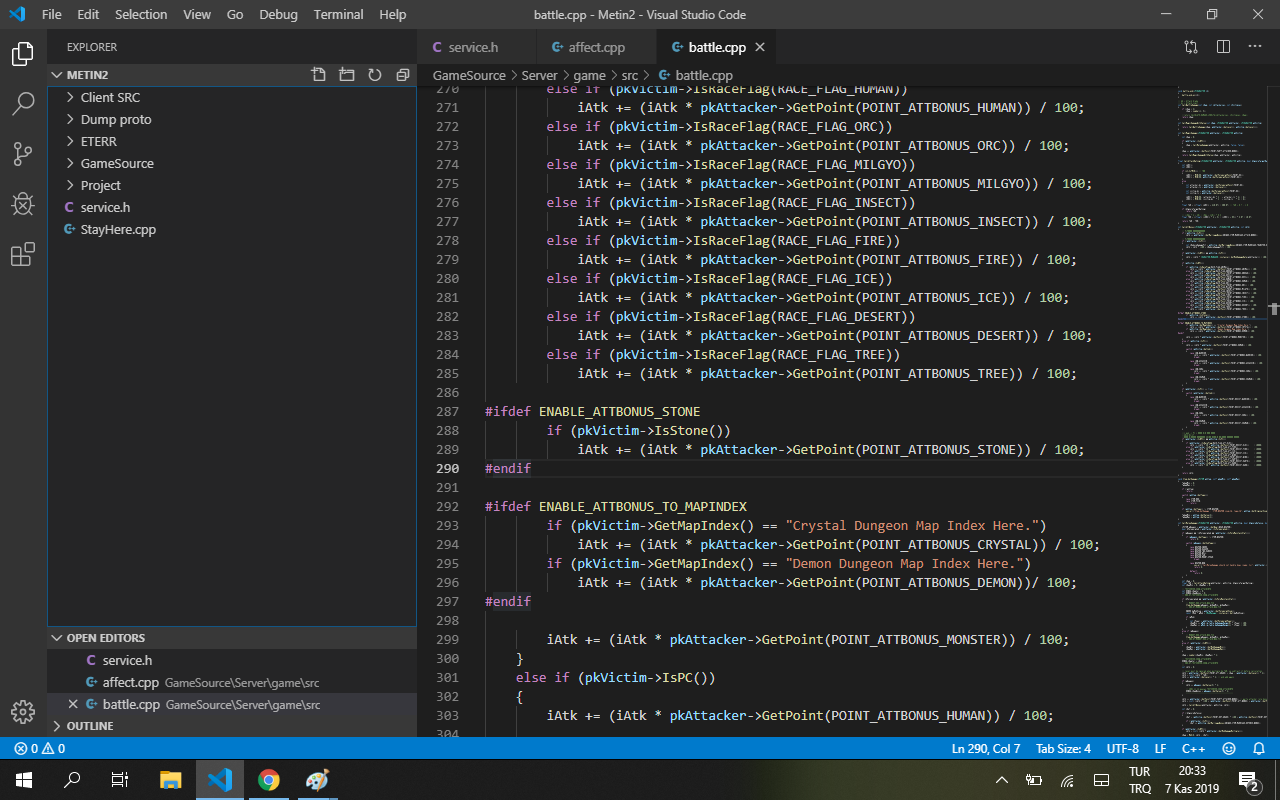Screen dimensions: 1280x800
Task: Collapse all folders in METIN2 explorer
Action: tap(403, 75)
